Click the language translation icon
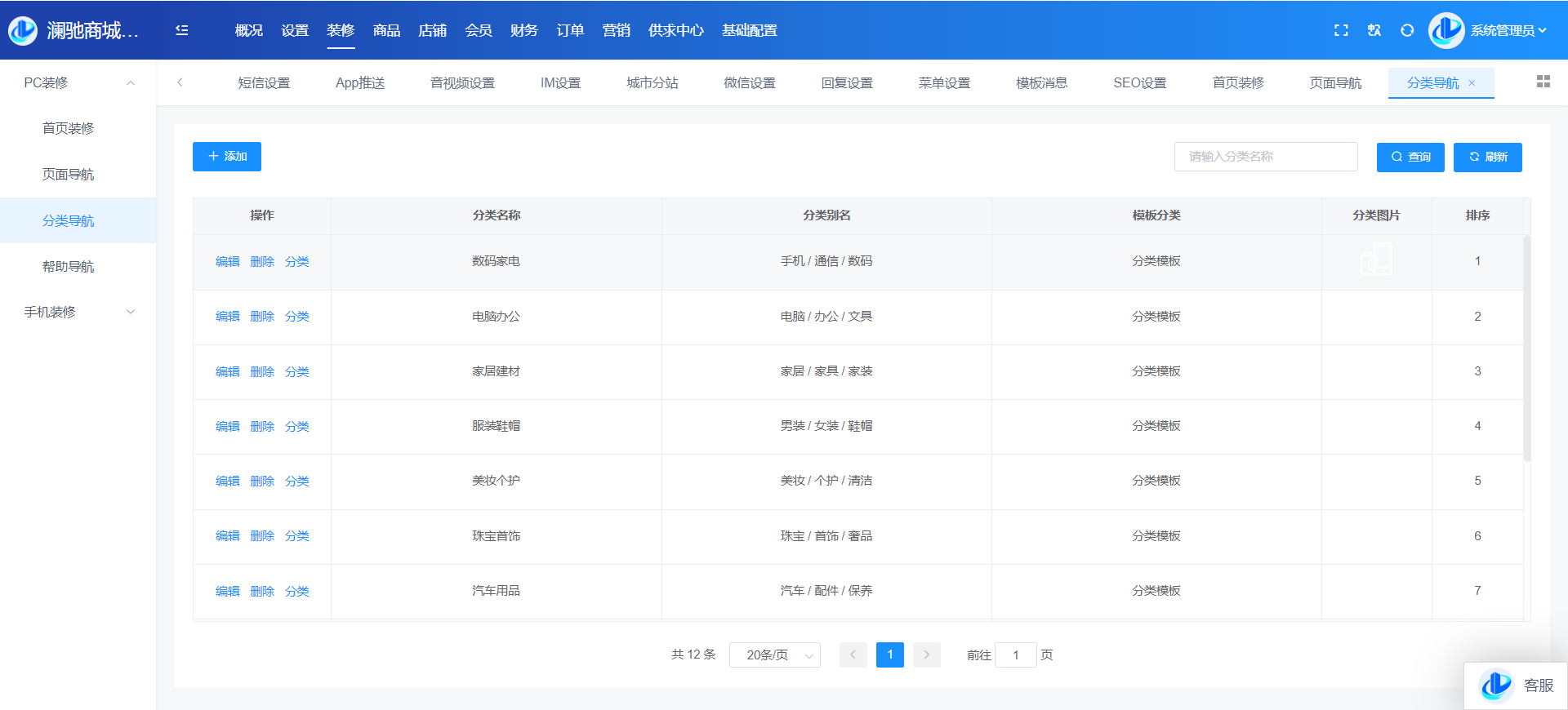 [x=1374, y=30]
